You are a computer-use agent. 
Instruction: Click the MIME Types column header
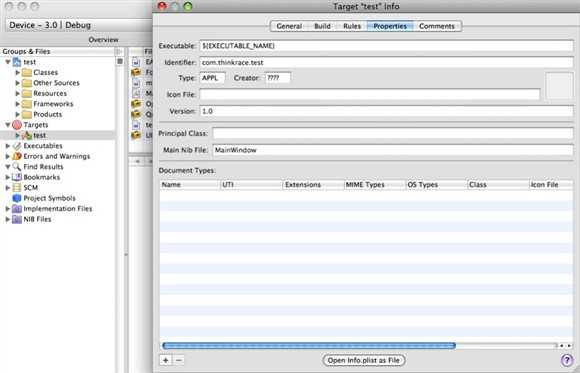[375, 185]
